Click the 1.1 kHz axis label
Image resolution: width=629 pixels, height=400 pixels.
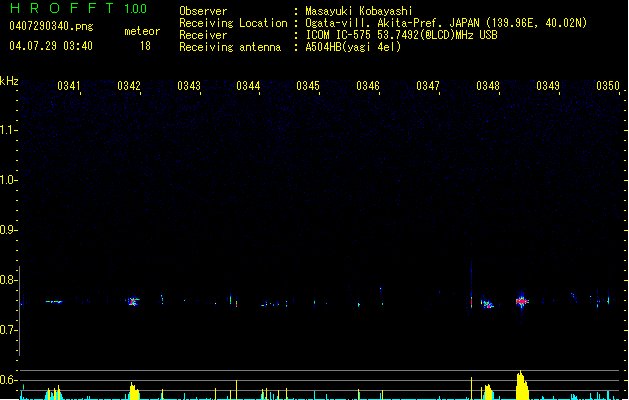tap(8, 130)
